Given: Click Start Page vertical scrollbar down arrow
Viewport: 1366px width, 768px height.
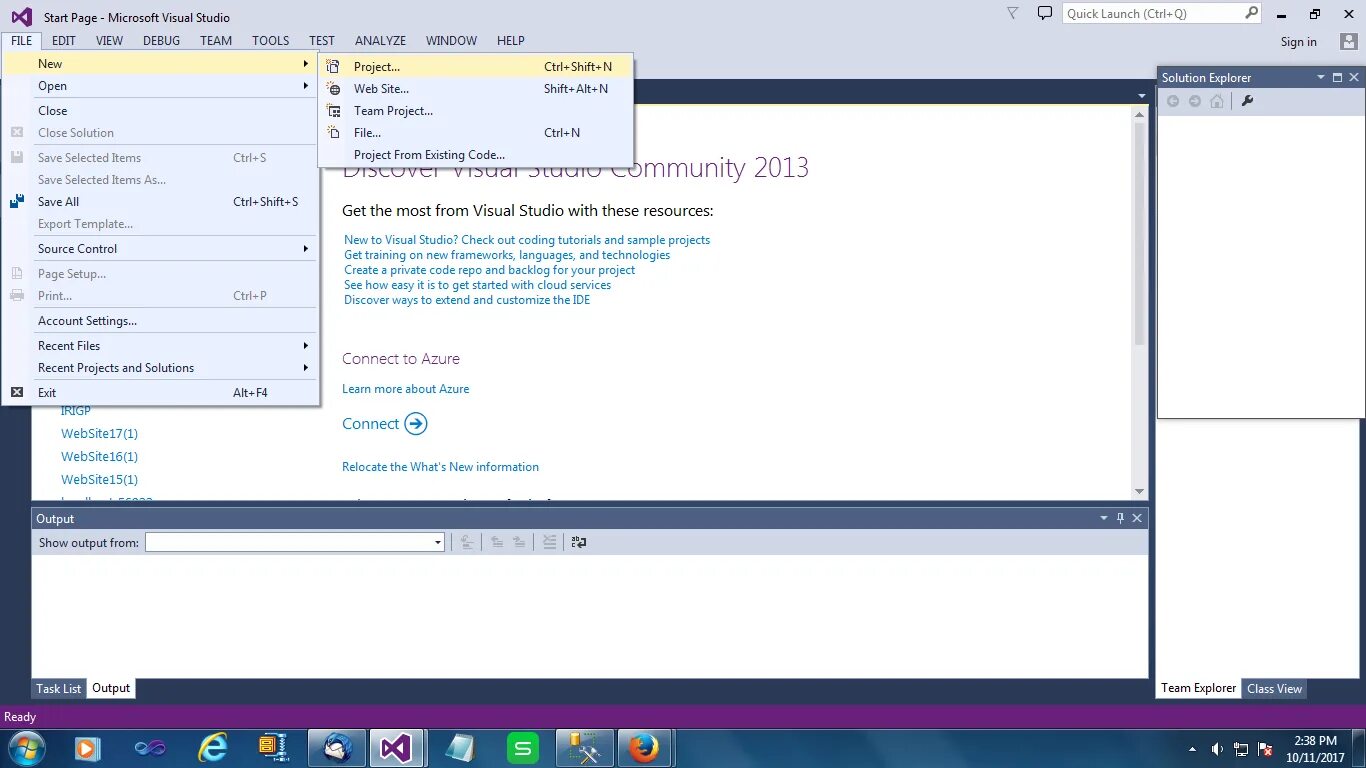Looking at the screenshot, I should pyautogui.click(x=1139, y=491).
